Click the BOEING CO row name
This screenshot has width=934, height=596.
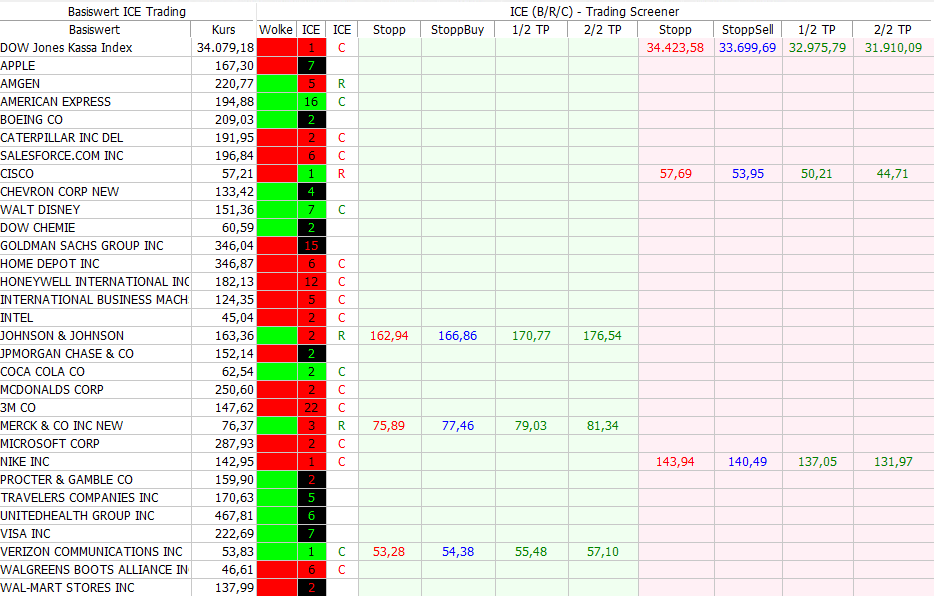pyautogui.click(x=32, y=120)
